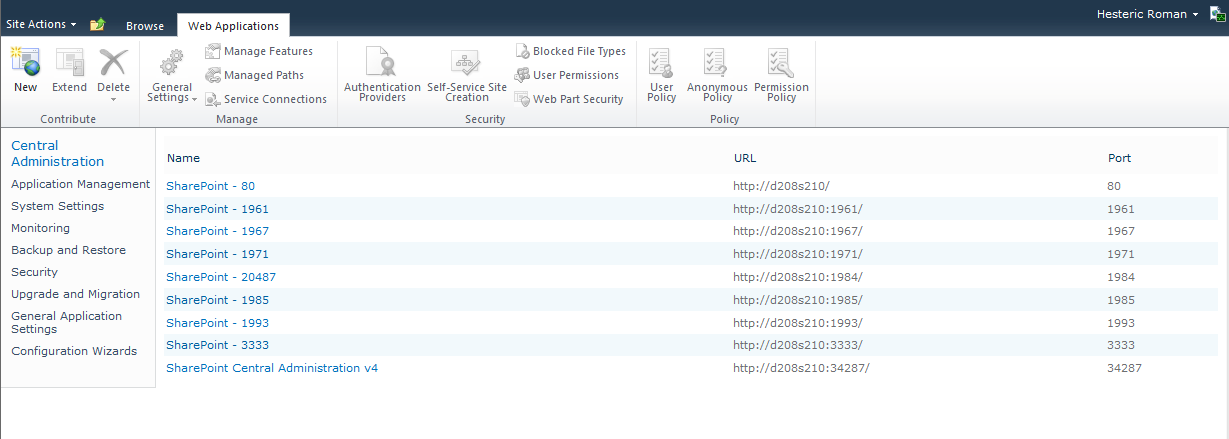Image resolution: width=1229 pixels, height=439 pixels.
Task: Click the port value 34287
Action: tap(1124, 368)
